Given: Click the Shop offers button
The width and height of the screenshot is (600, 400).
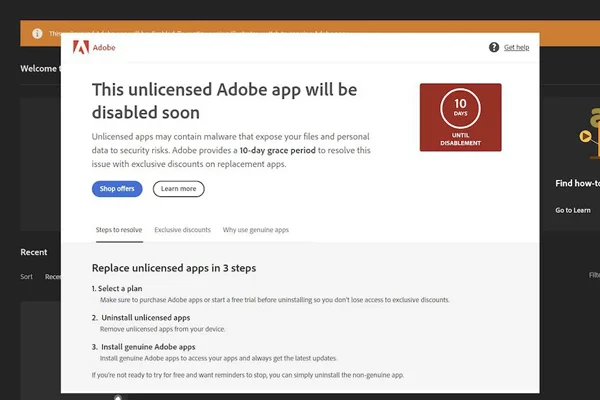Looking at the screenshot, I should click(x=117, y=189).
